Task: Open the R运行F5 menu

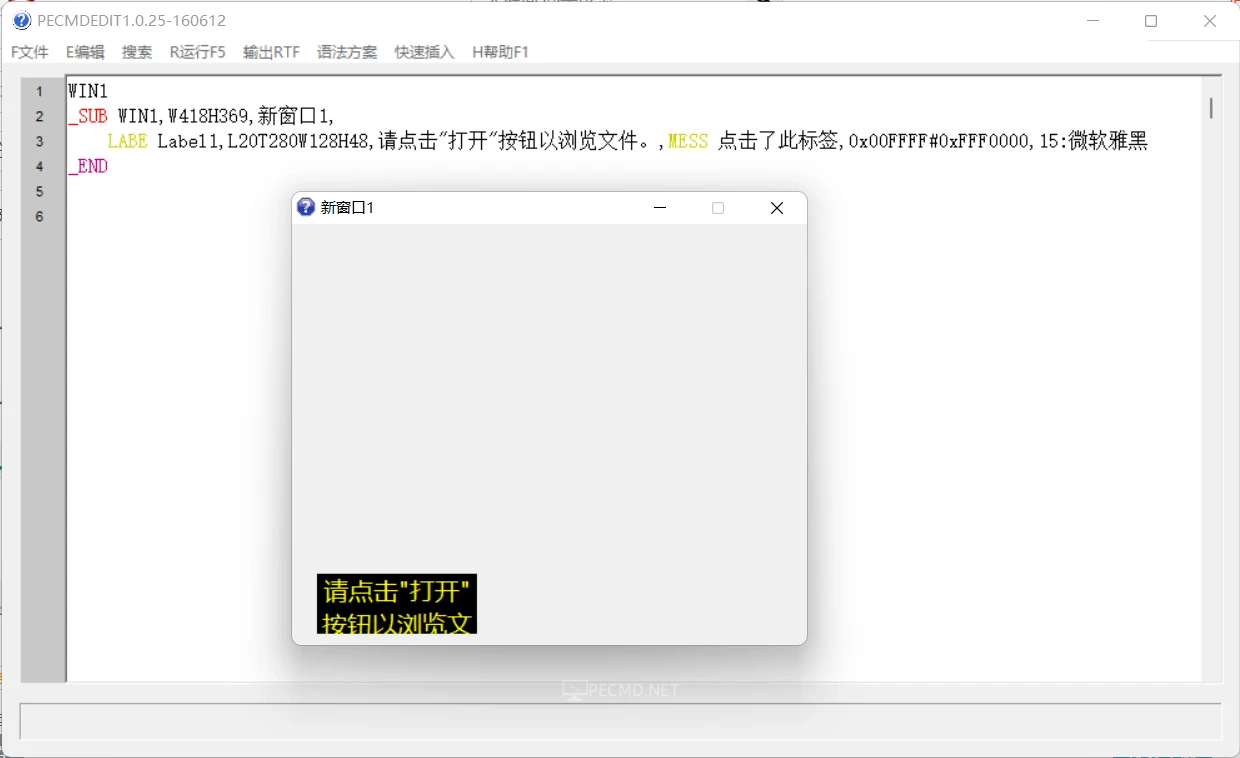Action: click(x=197, y=52)
